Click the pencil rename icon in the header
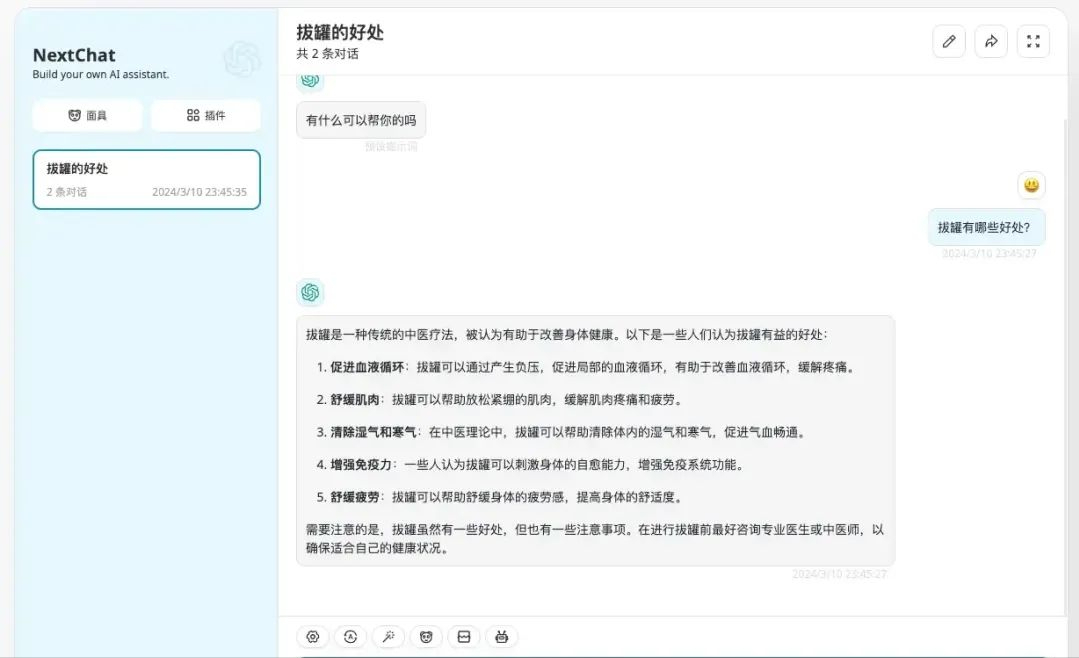 (x=949, y=41)
